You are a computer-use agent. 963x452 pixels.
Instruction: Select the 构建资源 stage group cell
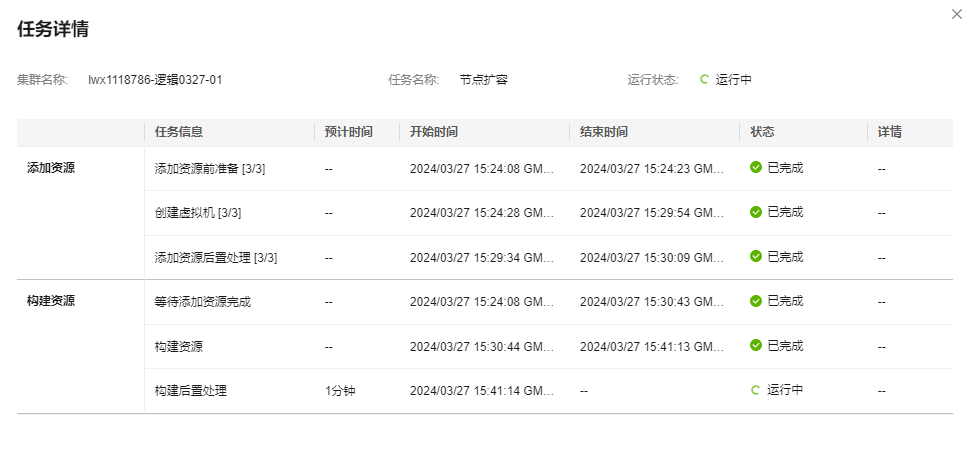(x=51, y=301)
